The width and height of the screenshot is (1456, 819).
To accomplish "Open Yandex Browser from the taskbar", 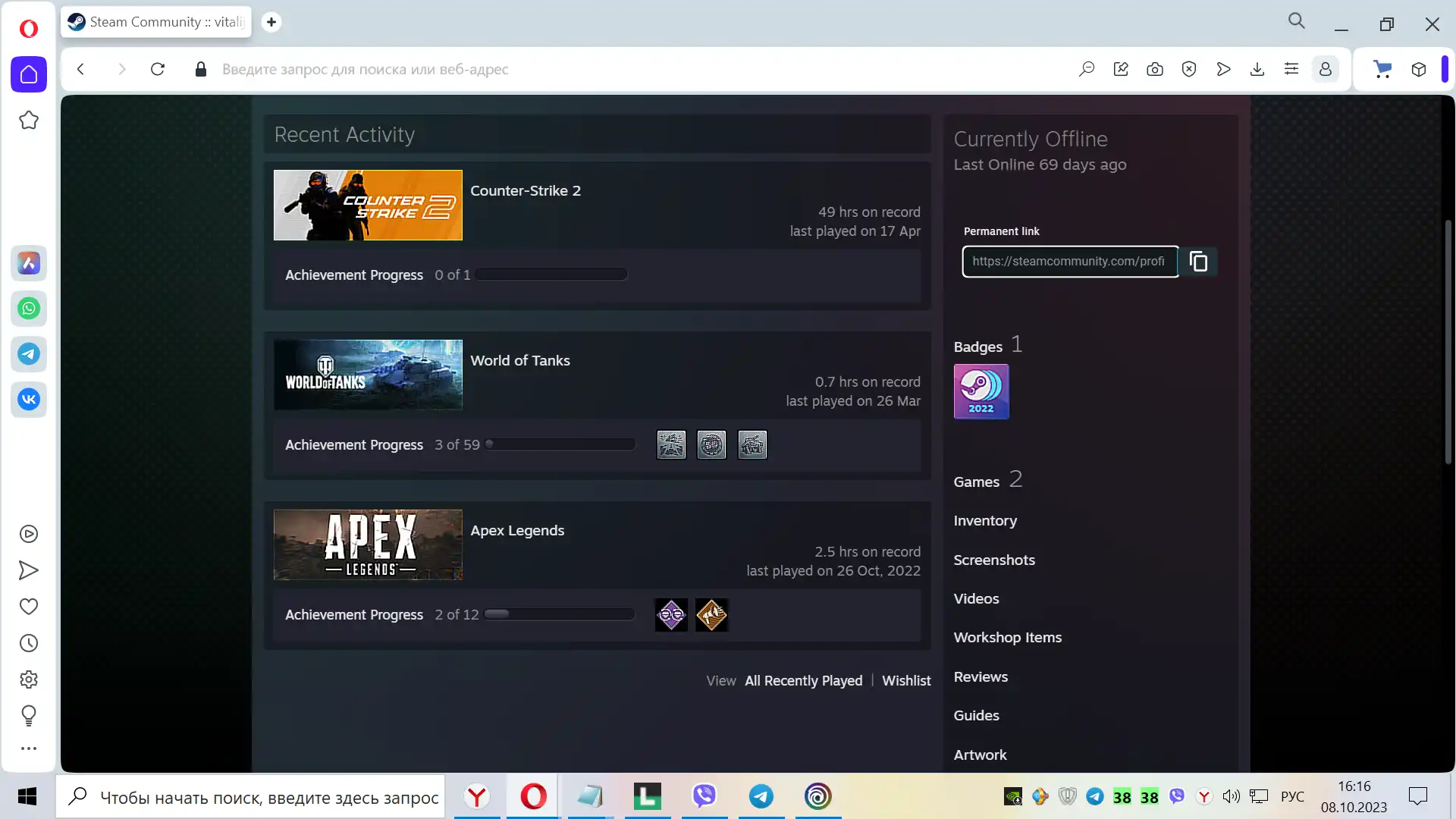I will point(477,796).
